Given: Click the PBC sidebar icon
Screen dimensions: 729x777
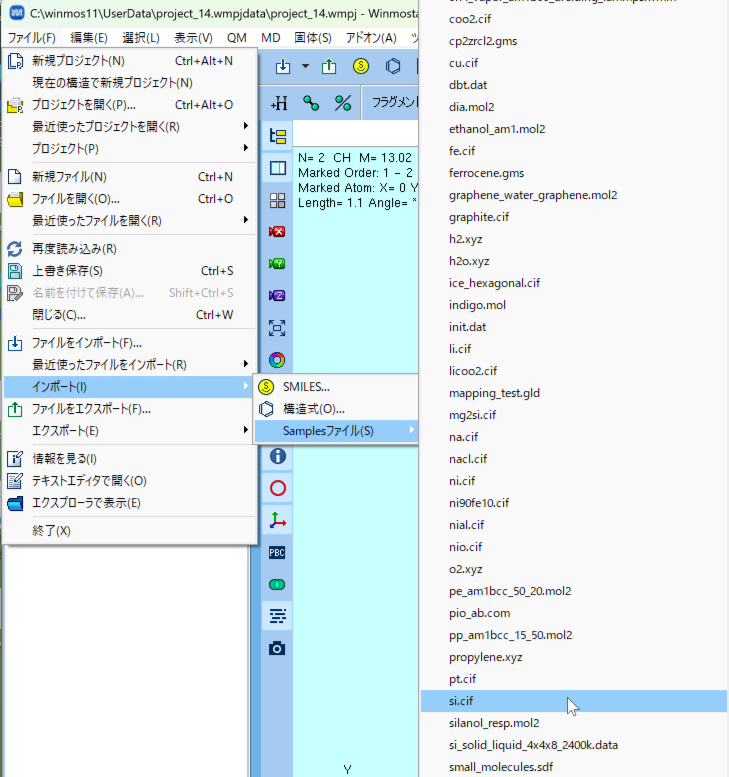Looking at the screenshot, I should coord(278,552).
